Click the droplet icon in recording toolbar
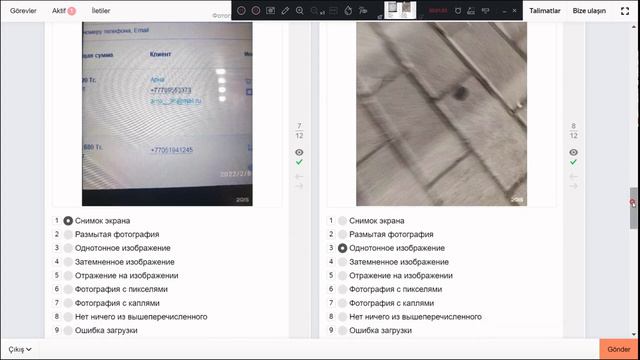Image resolution: width=640 pixels, height=360 pixels. [x=348, y=11]
